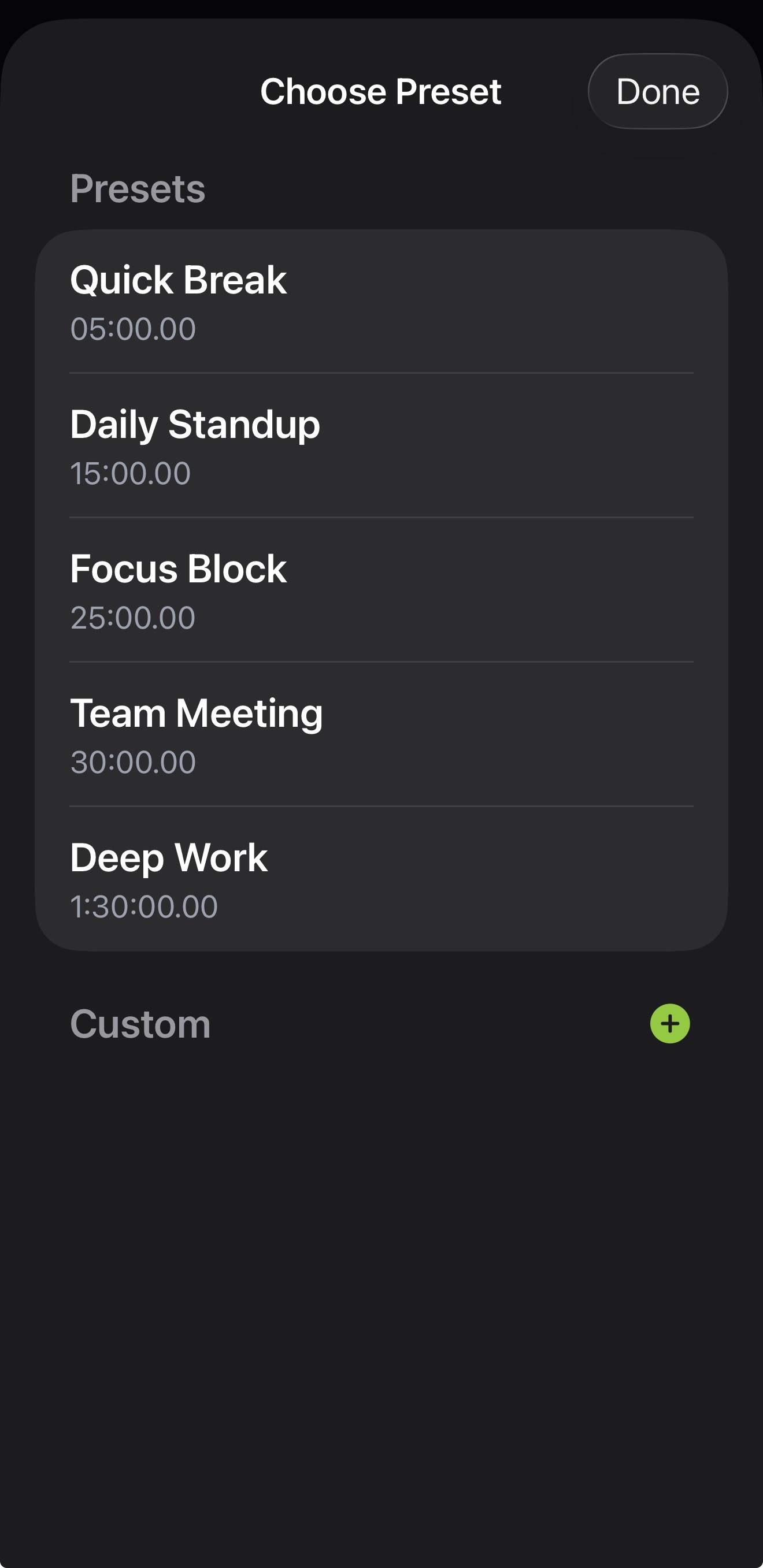Choose the Daily Standup preset
Image resolution: width=763 pixels, height=1568 pixels.
coord(195,425)
